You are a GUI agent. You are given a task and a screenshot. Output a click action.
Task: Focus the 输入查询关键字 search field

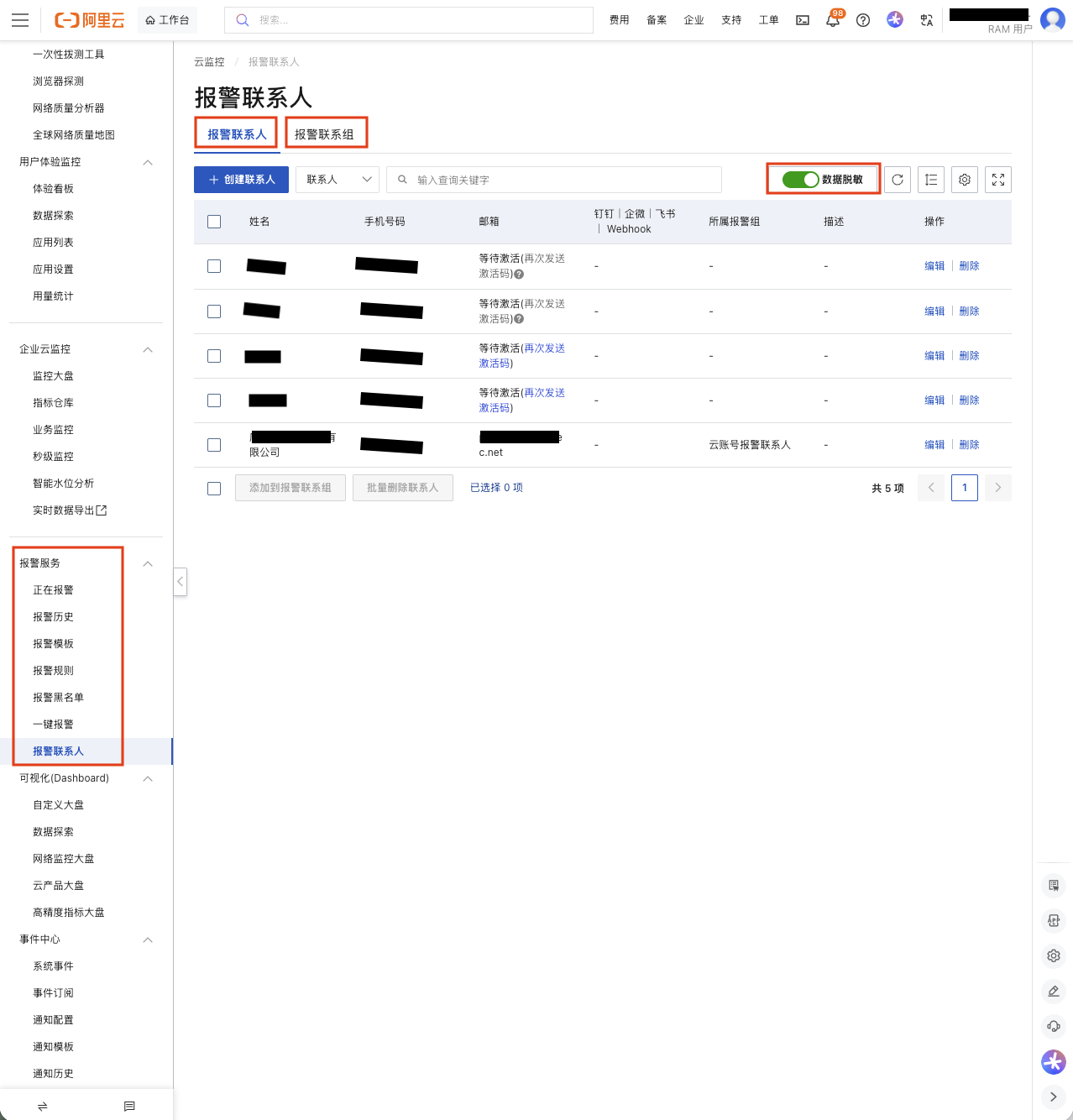pos(563,180)
